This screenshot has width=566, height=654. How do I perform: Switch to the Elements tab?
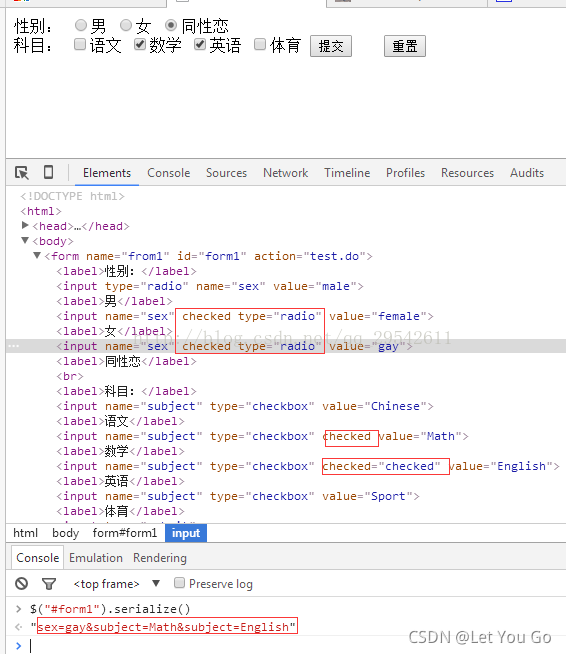[x=107, y=173]
